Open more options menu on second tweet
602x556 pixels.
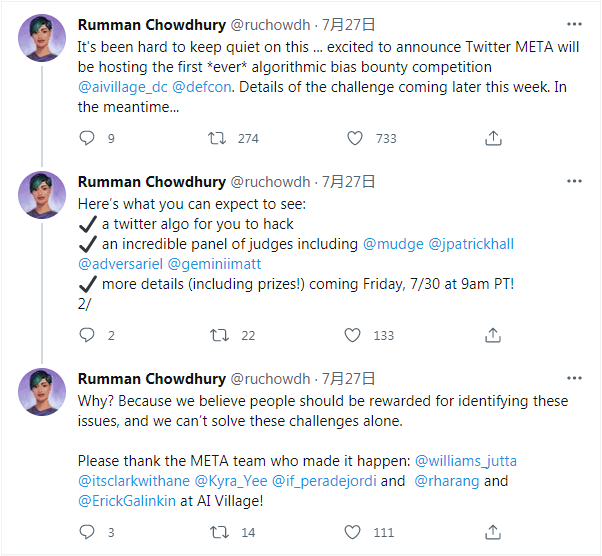[x=574, y=181]
